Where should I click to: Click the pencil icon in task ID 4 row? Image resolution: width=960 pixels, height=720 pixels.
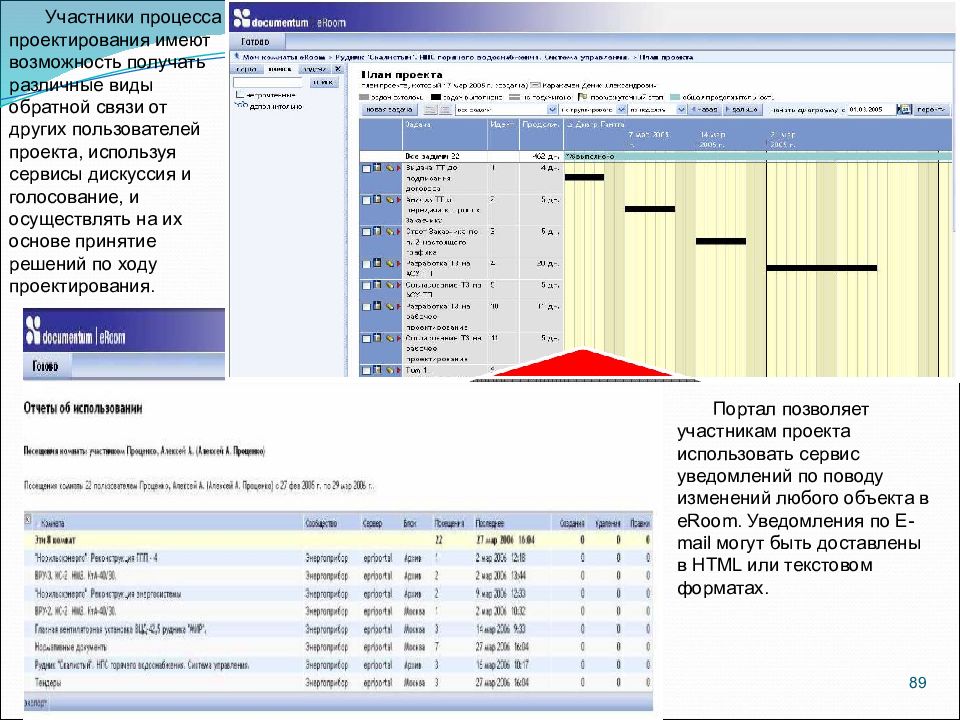[x=388, y=263]
